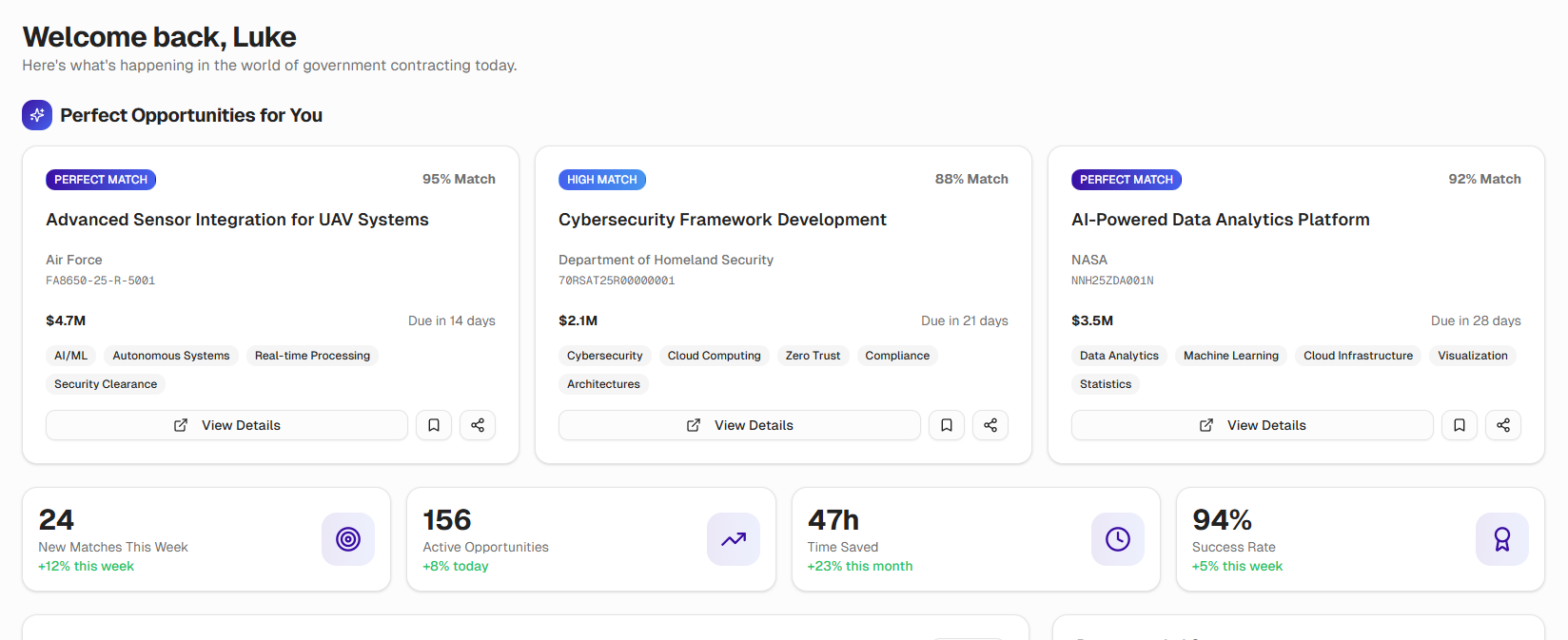This screenshot has width=1568, height=640.
Task: Click the 24 New Matches This Week stat
Action: coord(206,539)
